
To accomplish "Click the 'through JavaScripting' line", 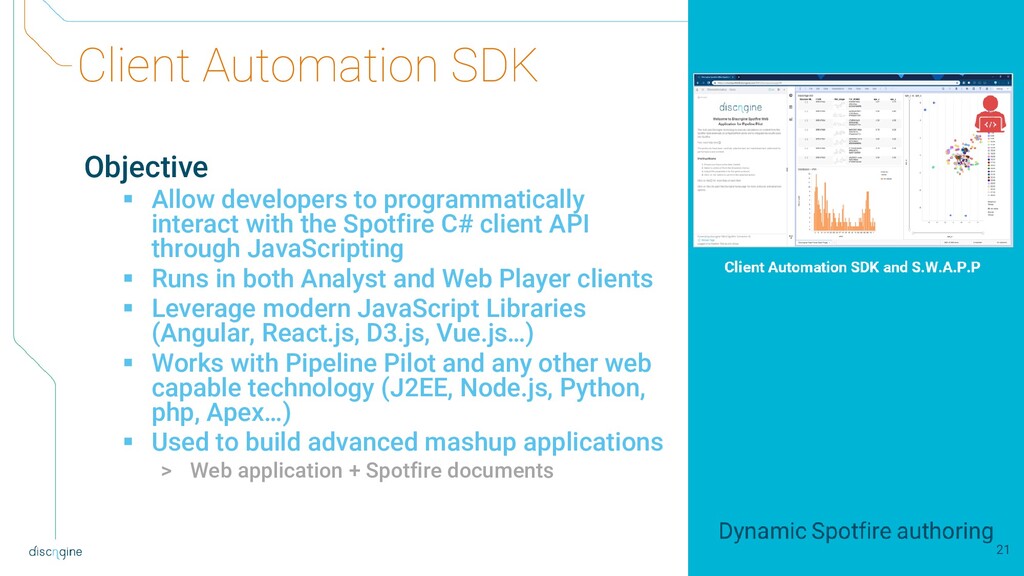I will [278, 249].
